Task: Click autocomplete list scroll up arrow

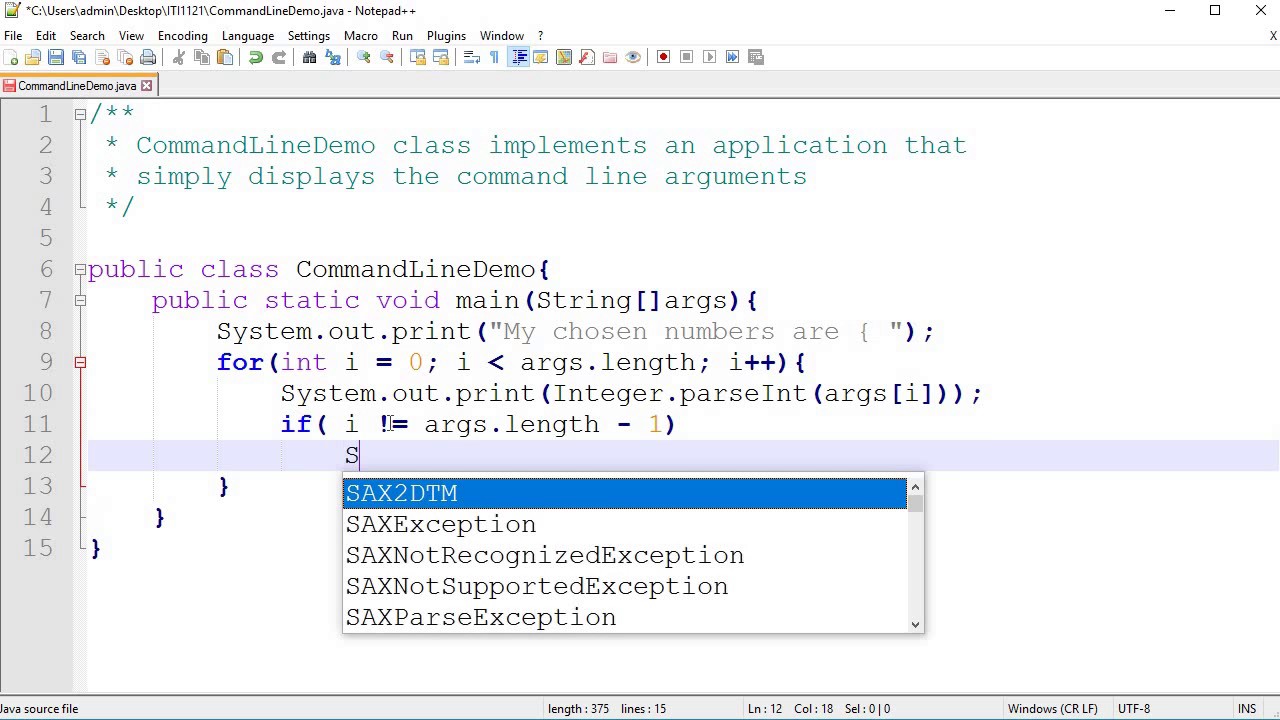Action: click(915, 486)
